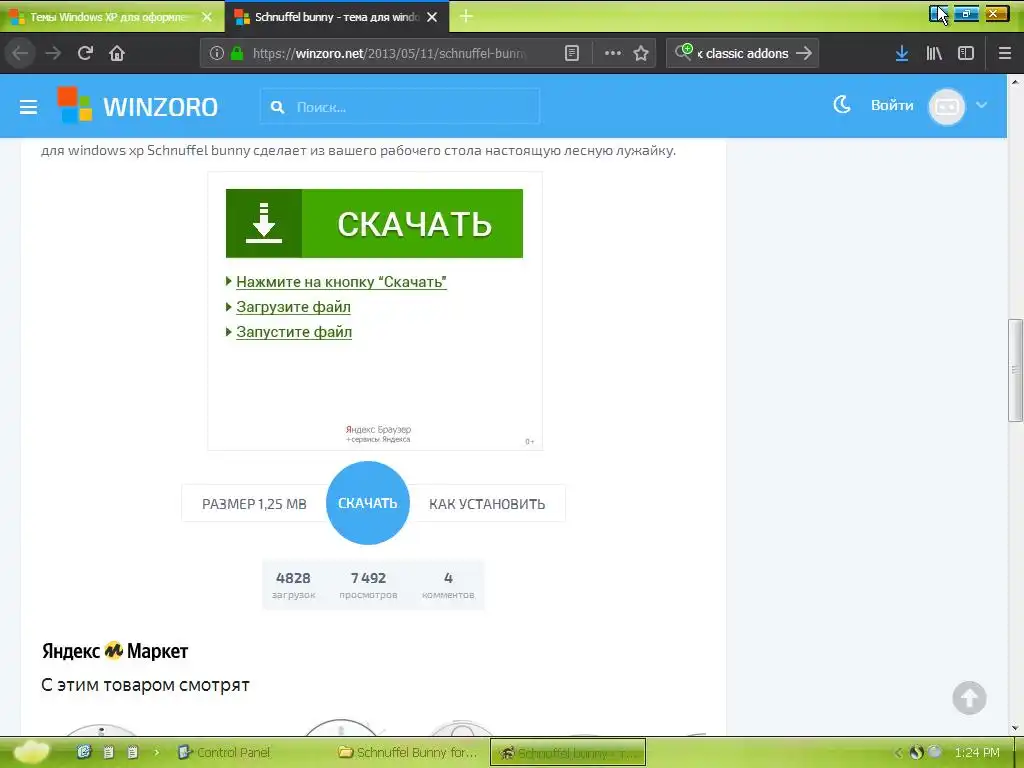The image size is (1024, 768).
Task: Close the 'Schnuffel bunny' tab
Action: coord(432,17)
